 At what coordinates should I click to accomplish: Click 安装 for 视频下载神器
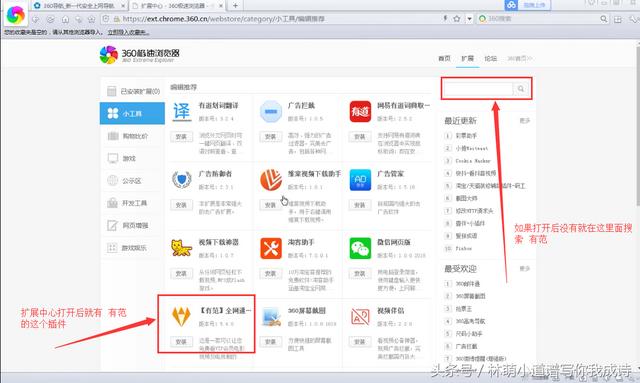[x=181, y=274]
